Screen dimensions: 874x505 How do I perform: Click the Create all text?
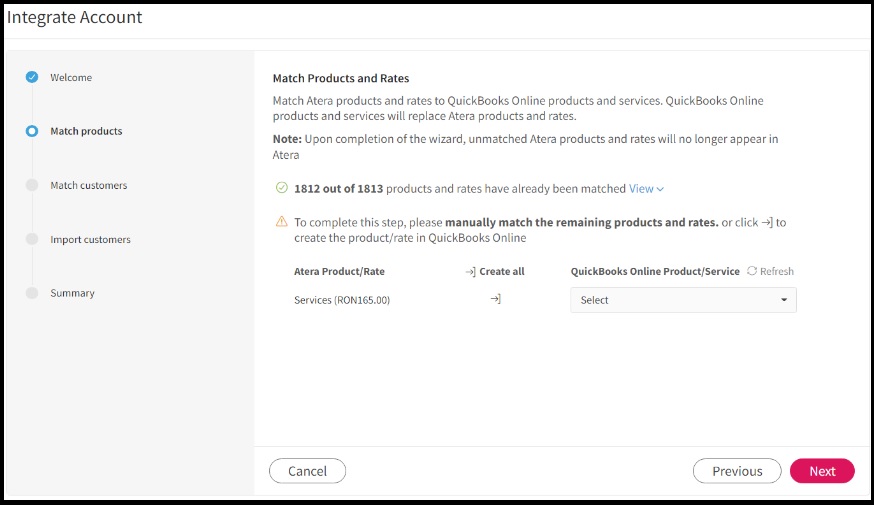[502, 271]
